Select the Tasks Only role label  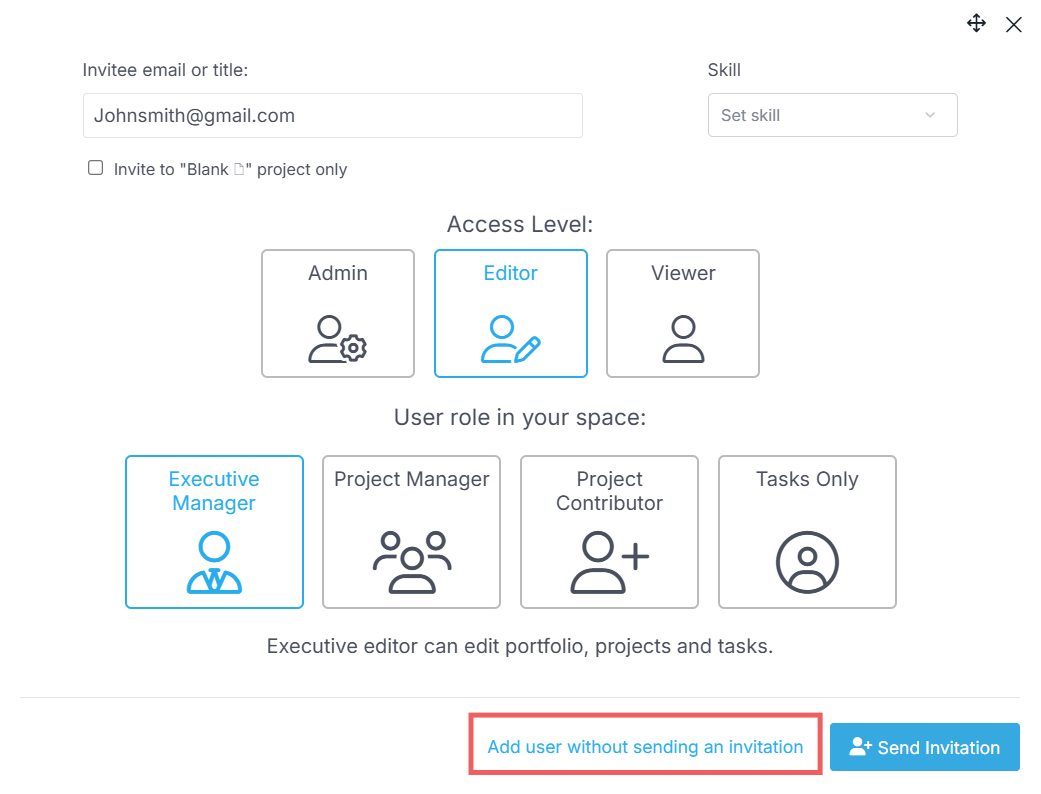807,479
